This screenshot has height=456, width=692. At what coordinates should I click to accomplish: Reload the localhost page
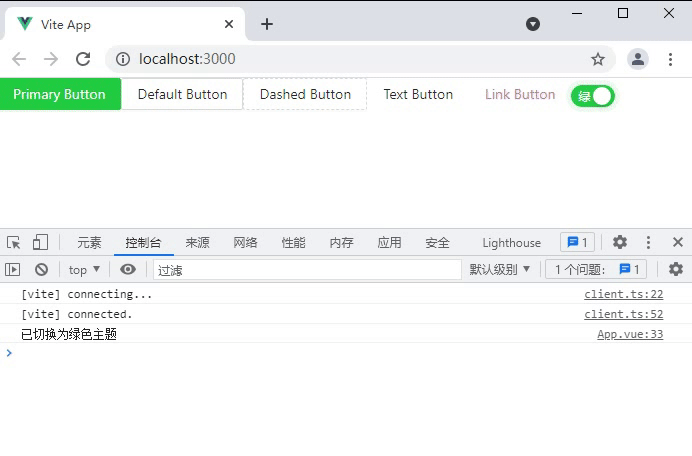(x=83, y=59)
